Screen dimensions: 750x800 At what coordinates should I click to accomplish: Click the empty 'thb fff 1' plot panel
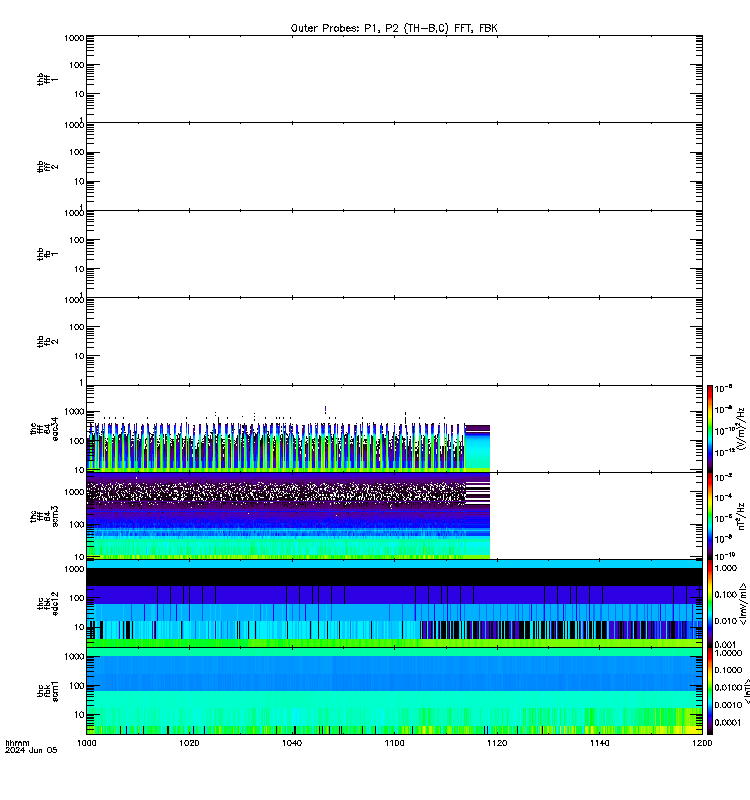click(394, 79)
